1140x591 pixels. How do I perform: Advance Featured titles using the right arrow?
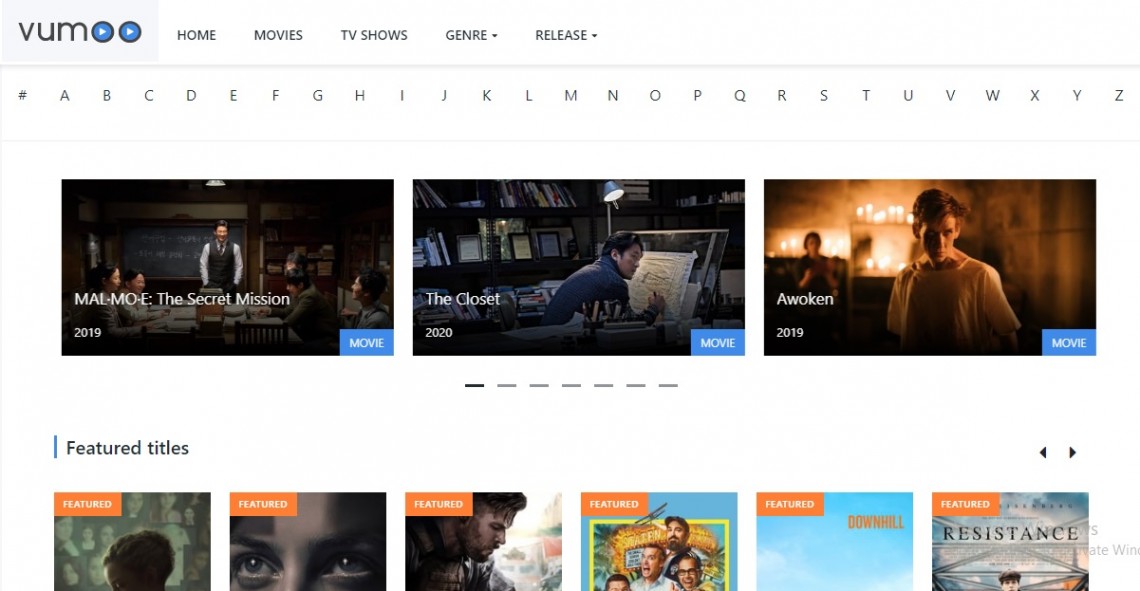pyautogui.click(x=1072, y=452)
